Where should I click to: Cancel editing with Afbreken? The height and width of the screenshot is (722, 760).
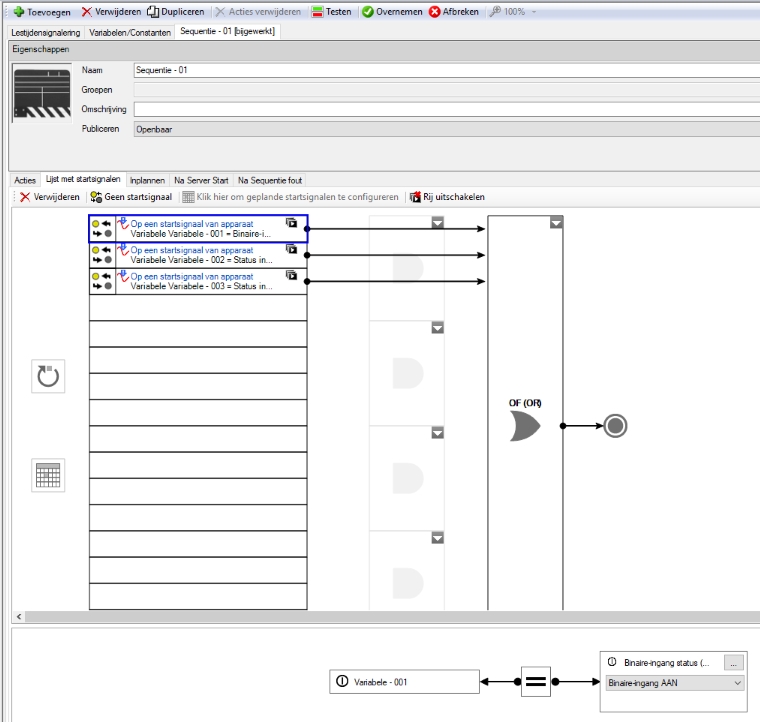coord(455,11)
